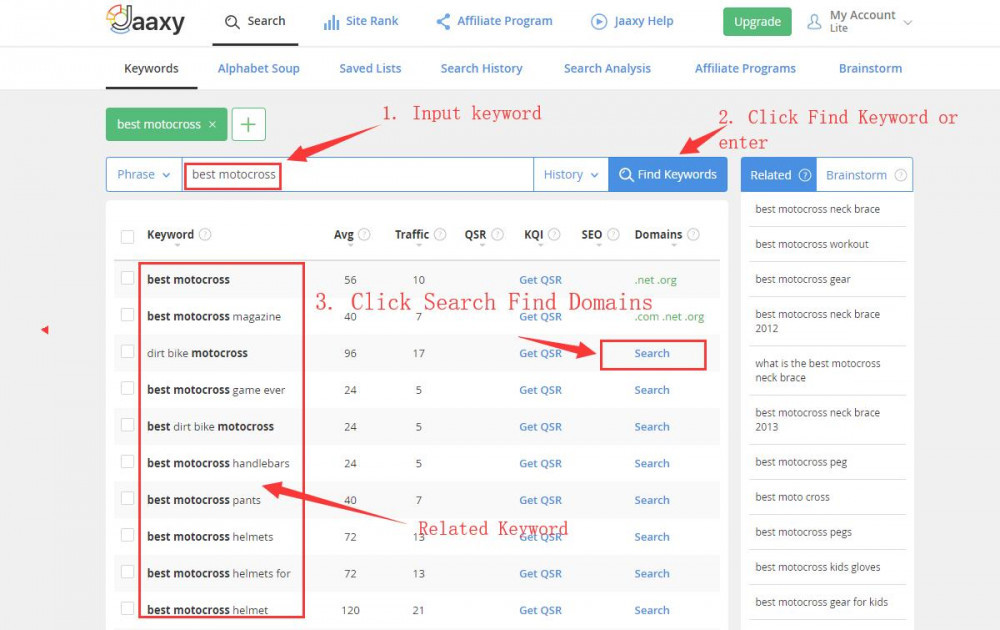This screenshot has width=1000, height=630.
Task: Click the Site Rank bar chart icon
Action: pyautogui.click(x=331, y=22)
